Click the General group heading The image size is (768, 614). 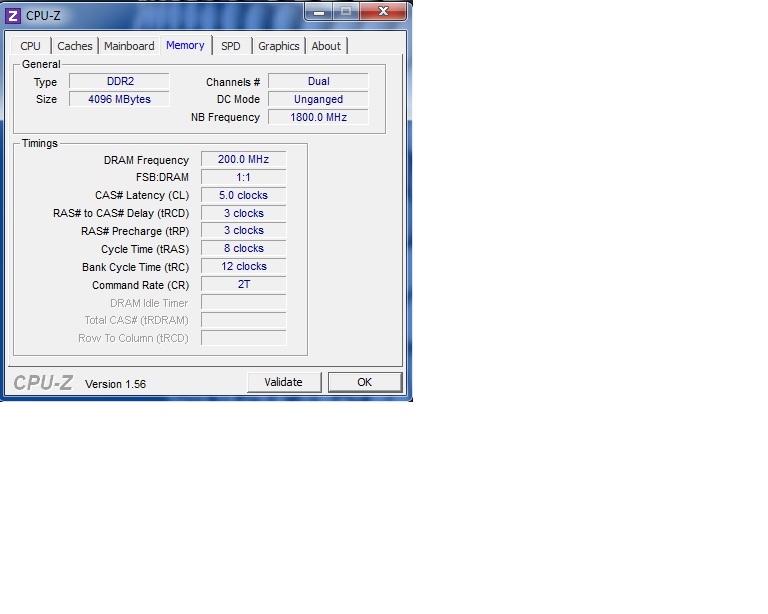click(41, 64)
